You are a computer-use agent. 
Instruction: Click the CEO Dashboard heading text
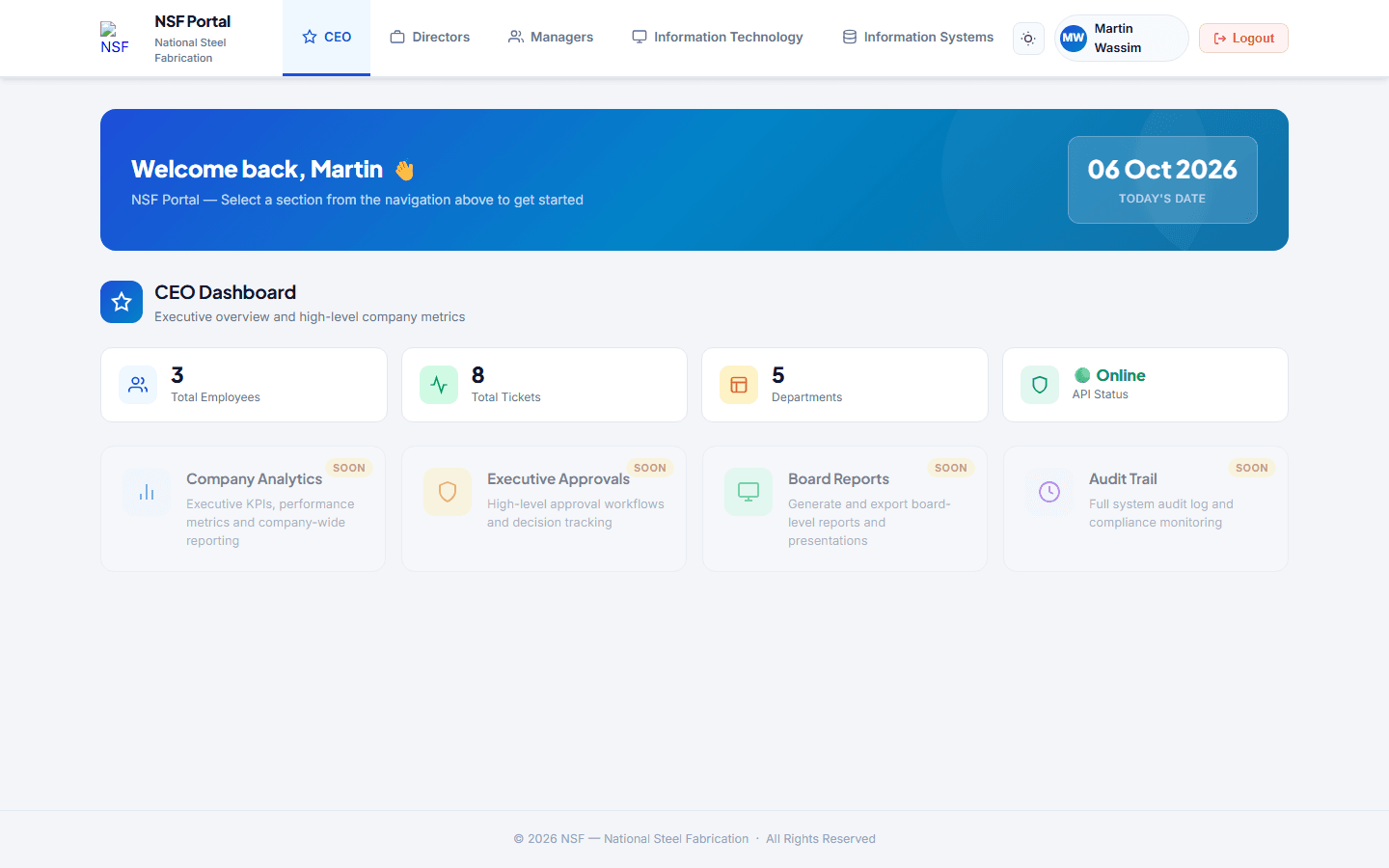pyautogui.click(x=226, y=292)
